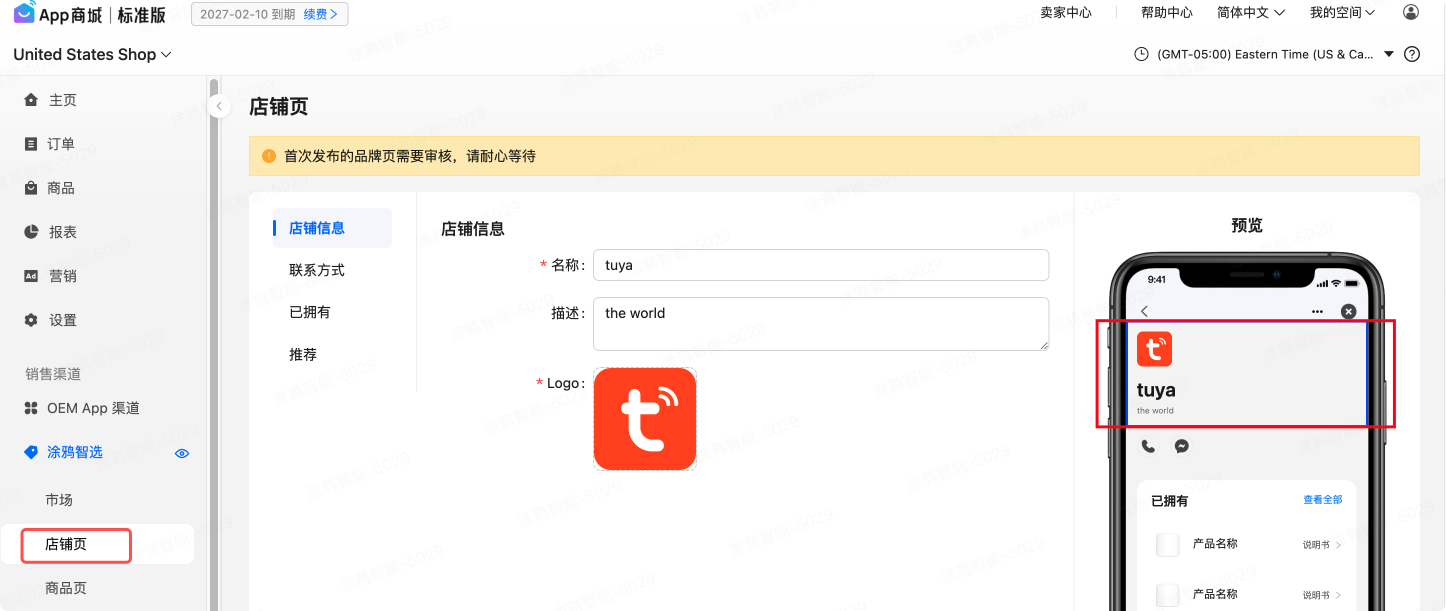This screenshot has width=1446, height=611.
Task: Click small tuya logo in phone preview
Action: coord(1154,349)
